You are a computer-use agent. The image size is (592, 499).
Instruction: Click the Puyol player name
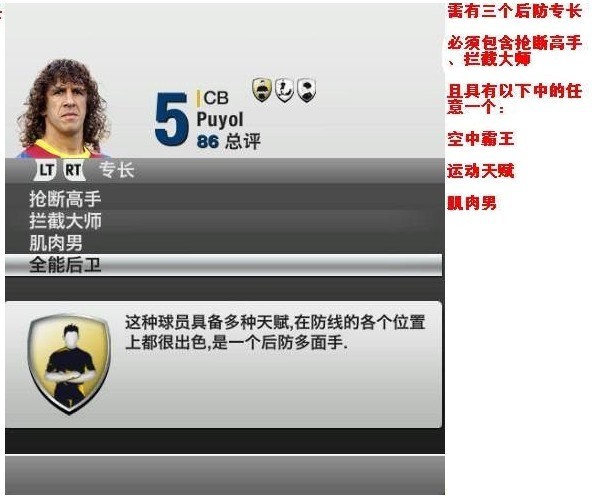pyautogui.click(x=220, y=120)
